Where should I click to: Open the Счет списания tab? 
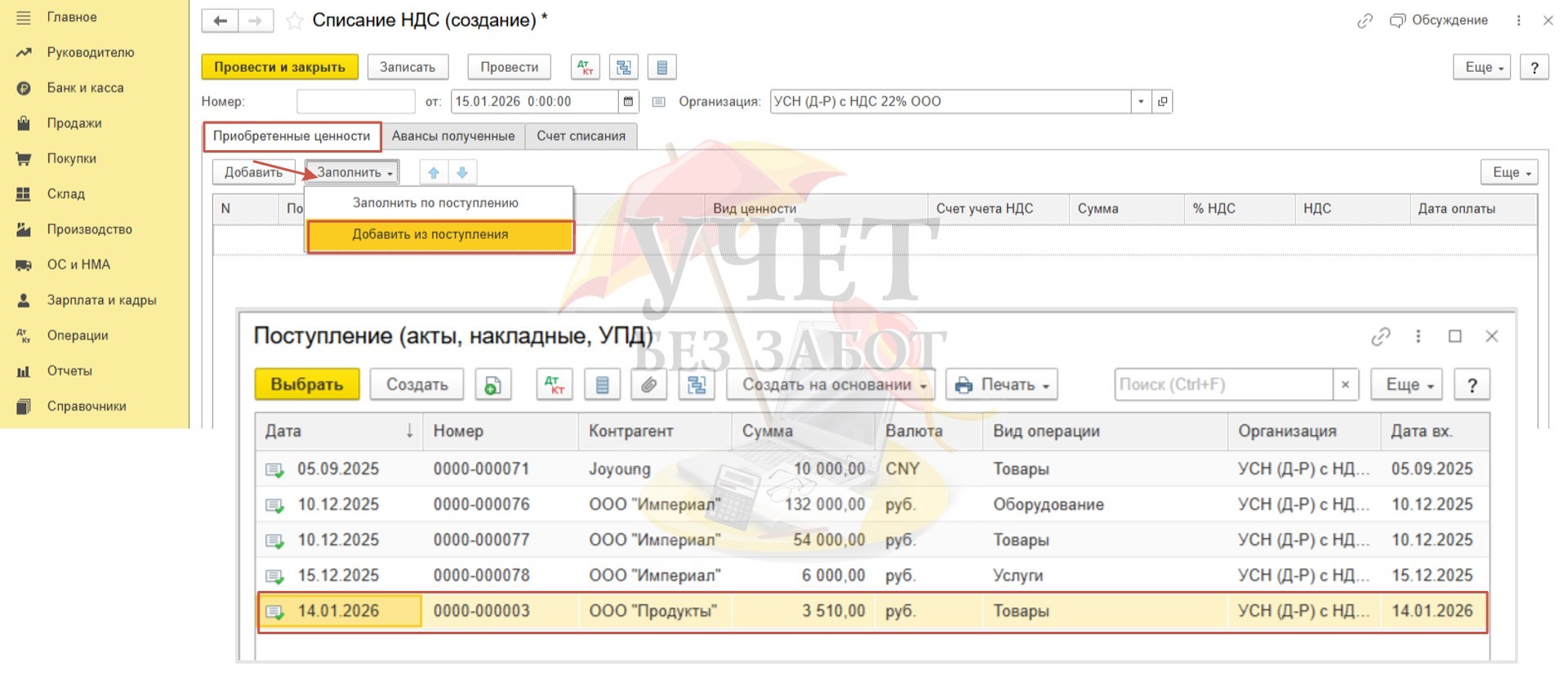pyautogui.click(x=581, y=136)
